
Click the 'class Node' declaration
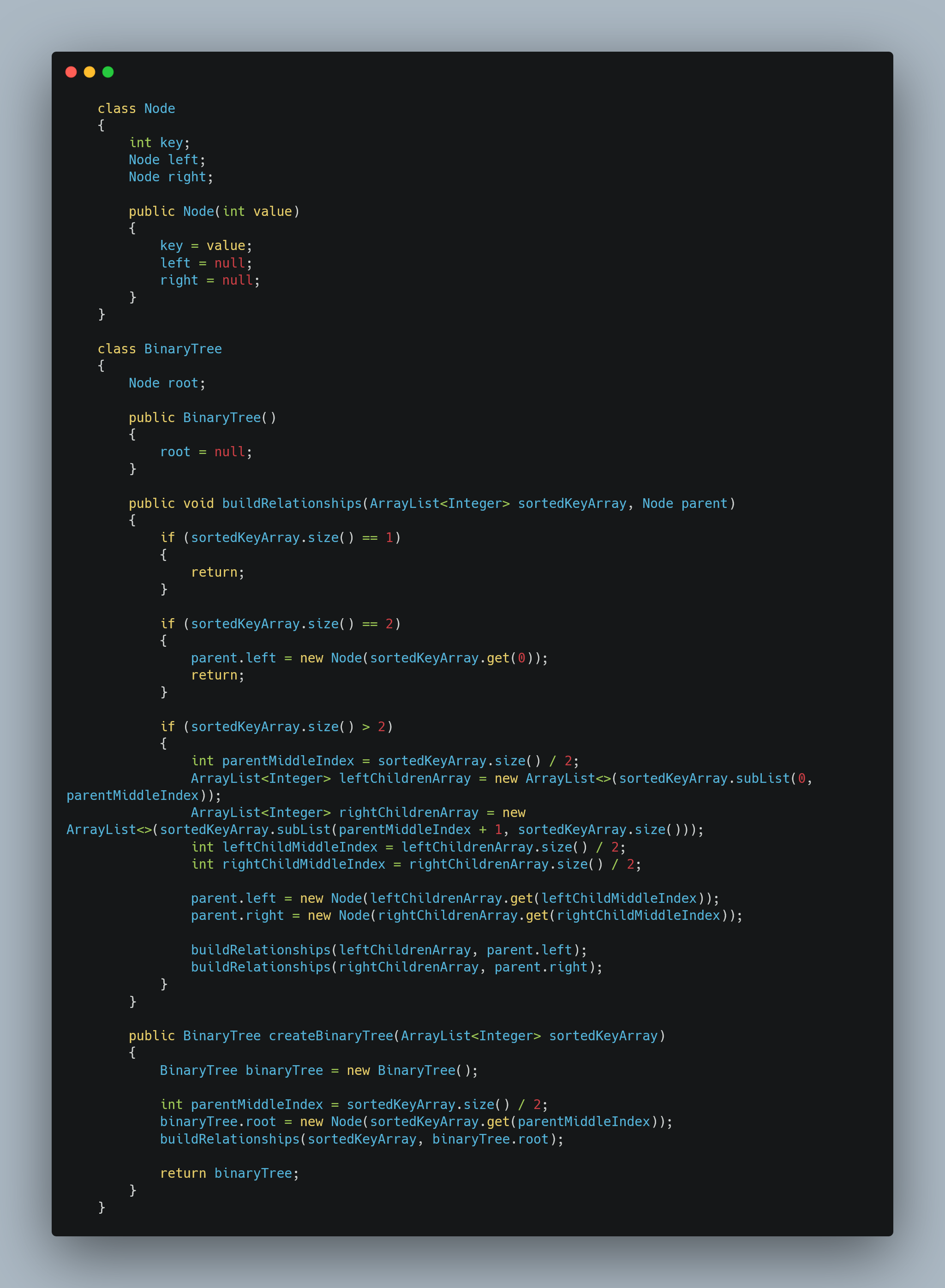tap(136, 109)
